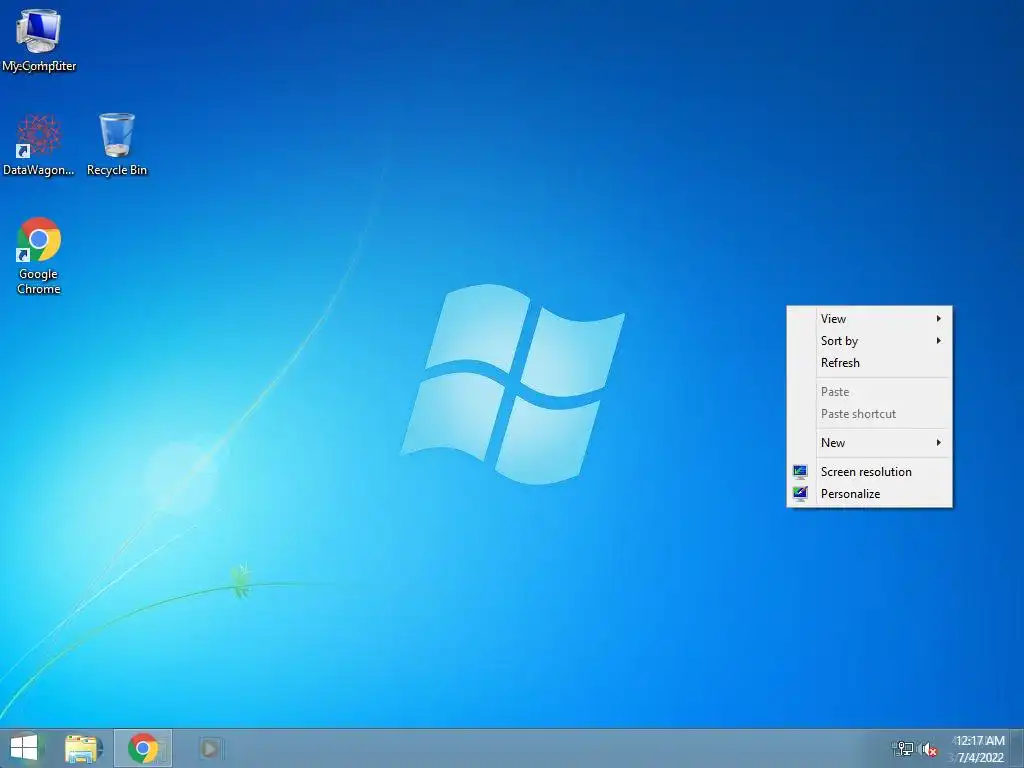Open Personalize from the context menu
Screen dimensions: 1024x768
[x=869, y=494]
